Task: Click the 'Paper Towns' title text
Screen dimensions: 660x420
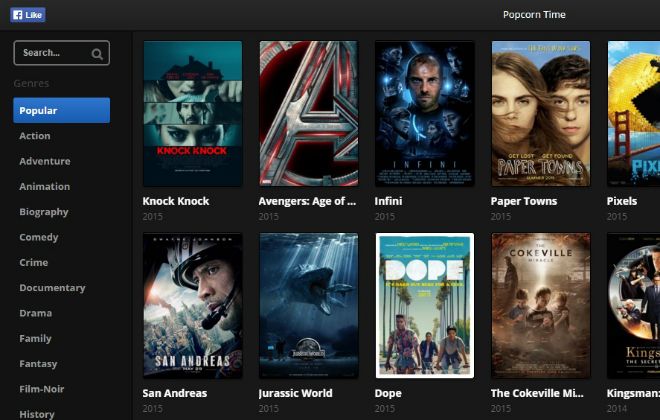Action: [x=524, y=202]
